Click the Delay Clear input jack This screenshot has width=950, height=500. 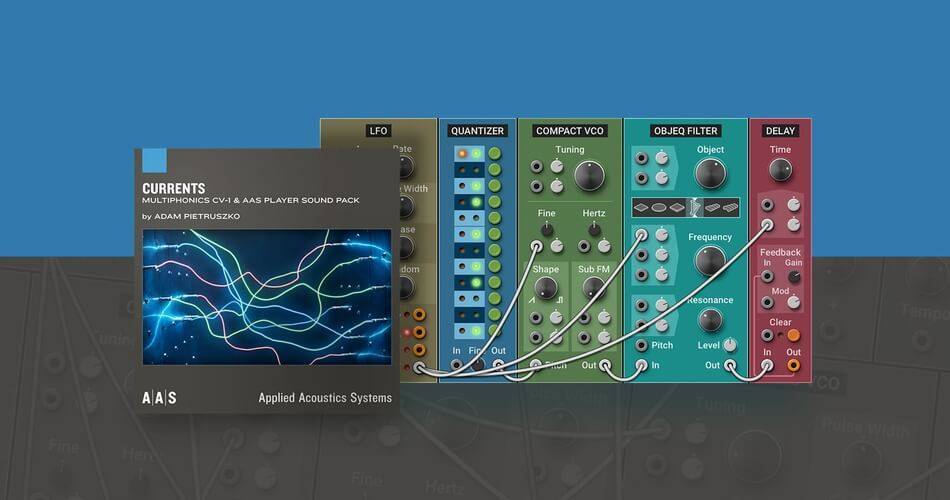coord(767,335)
